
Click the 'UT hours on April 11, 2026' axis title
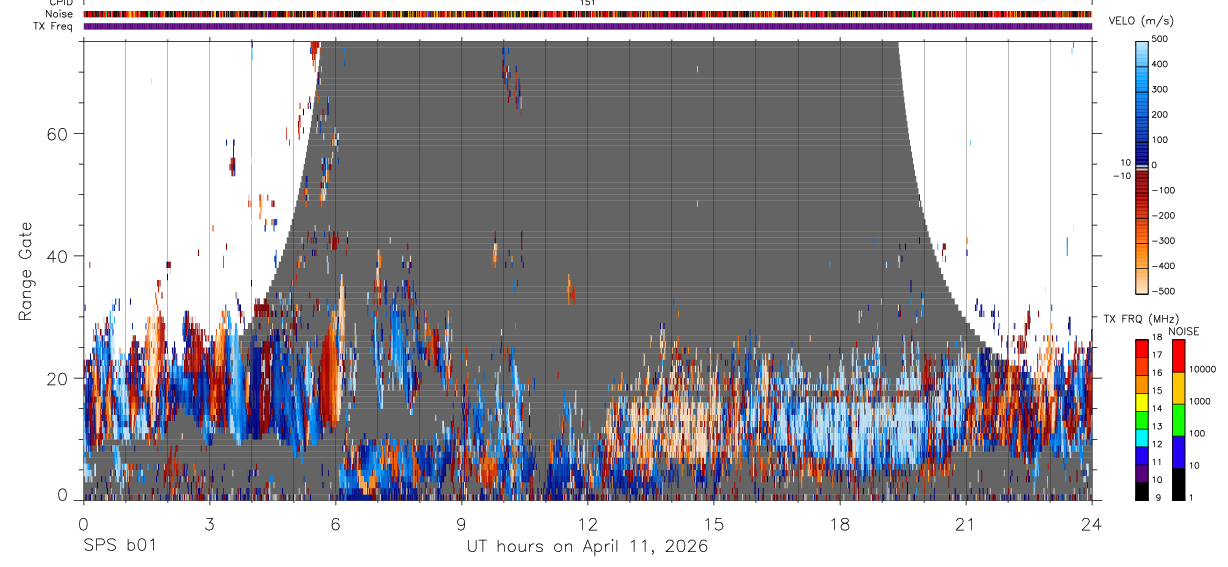click(x=587, y=547)
